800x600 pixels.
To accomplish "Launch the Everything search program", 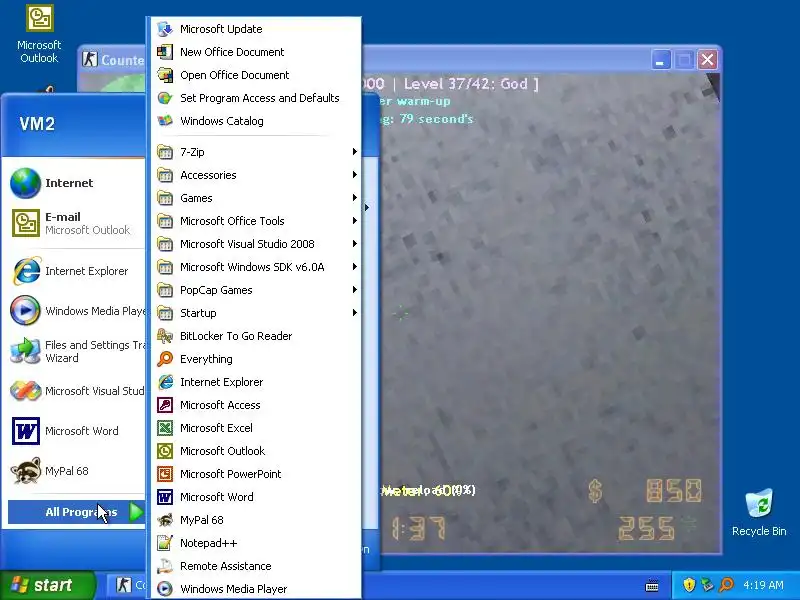I will pyautogui.click(x=256, y=359).
